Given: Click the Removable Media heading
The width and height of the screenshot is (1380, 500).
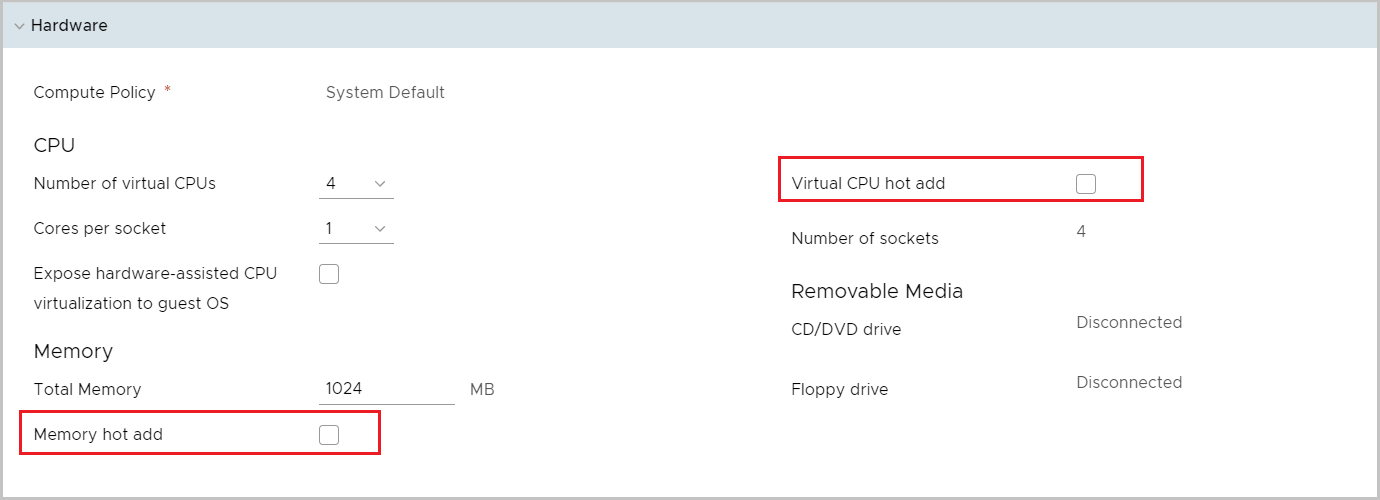Looking at the screenshot, I should point(876,291).
